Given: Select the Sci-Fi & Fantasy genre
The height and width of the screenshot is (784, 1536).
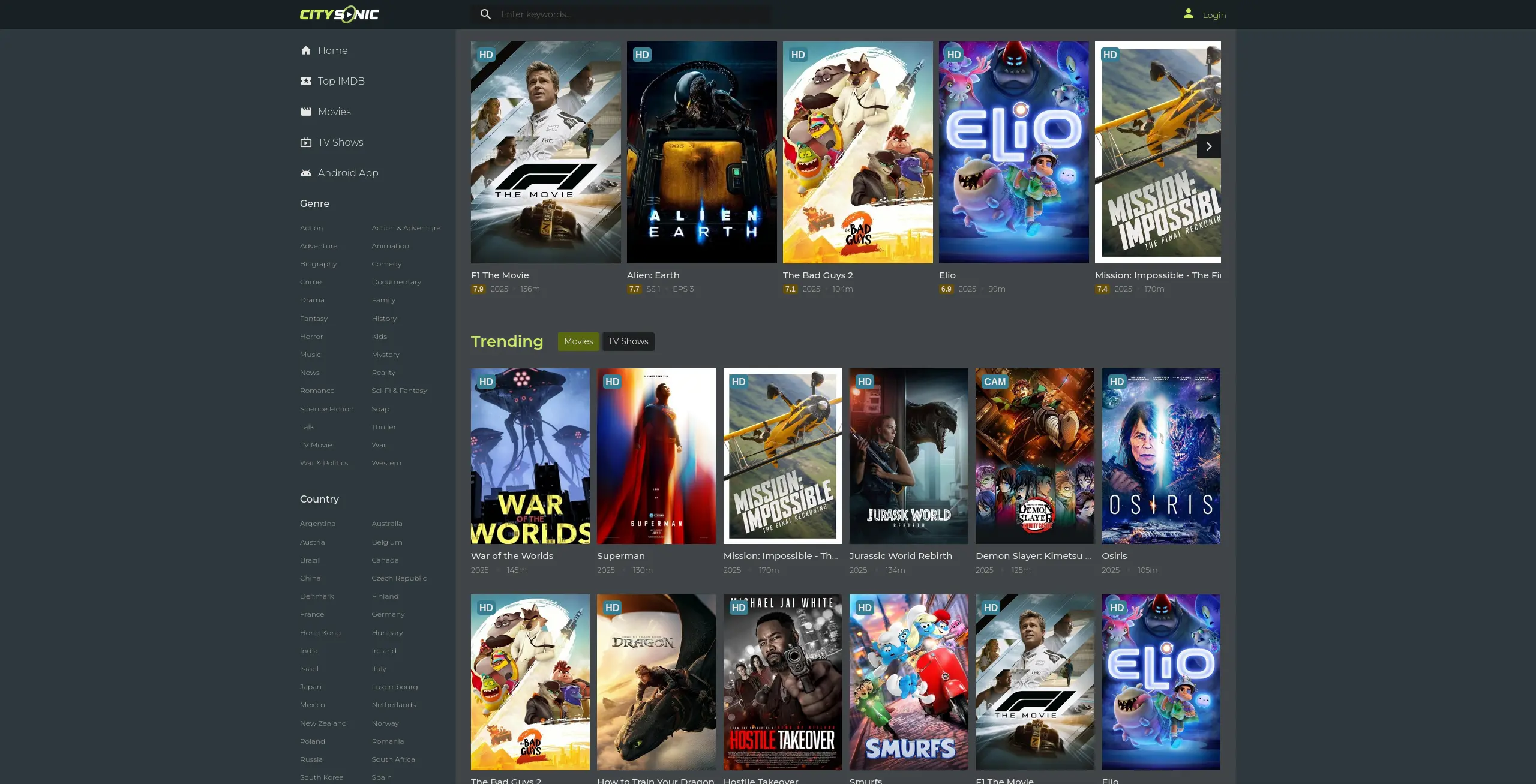Looking at the screenshot, I should 399,391.
